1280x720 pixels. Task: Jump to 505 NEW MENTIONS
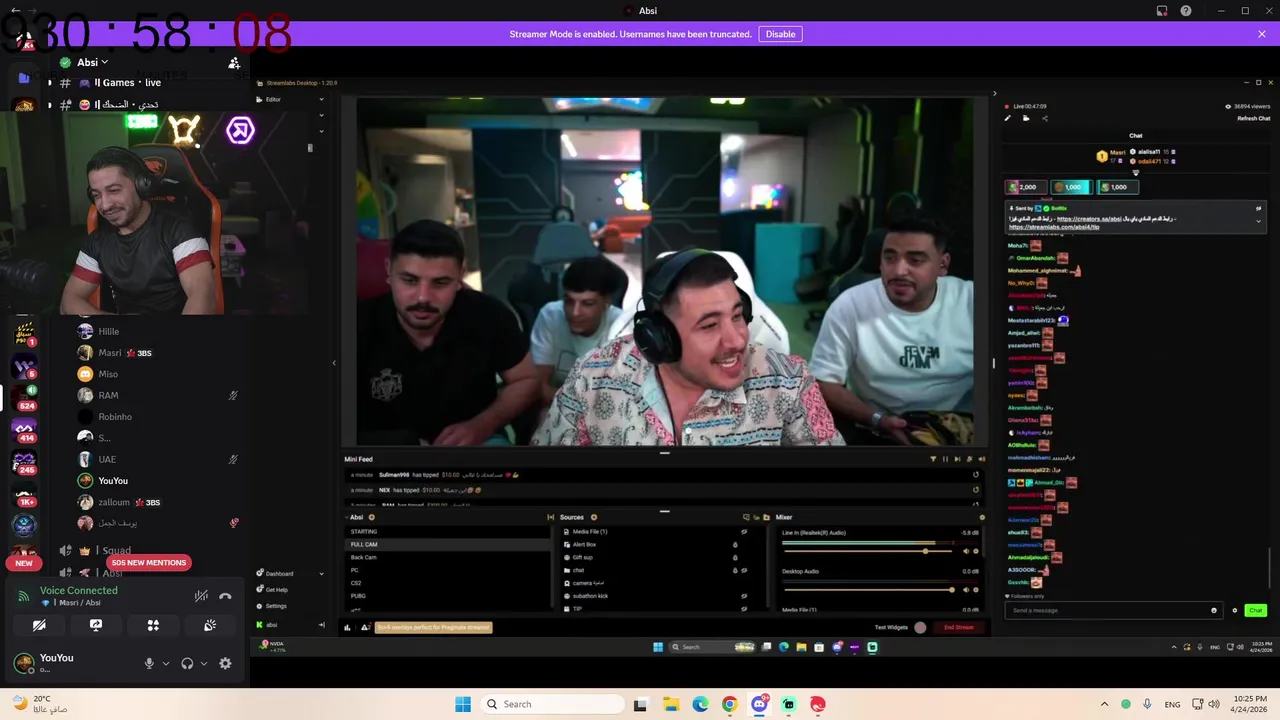pos(149,562)
